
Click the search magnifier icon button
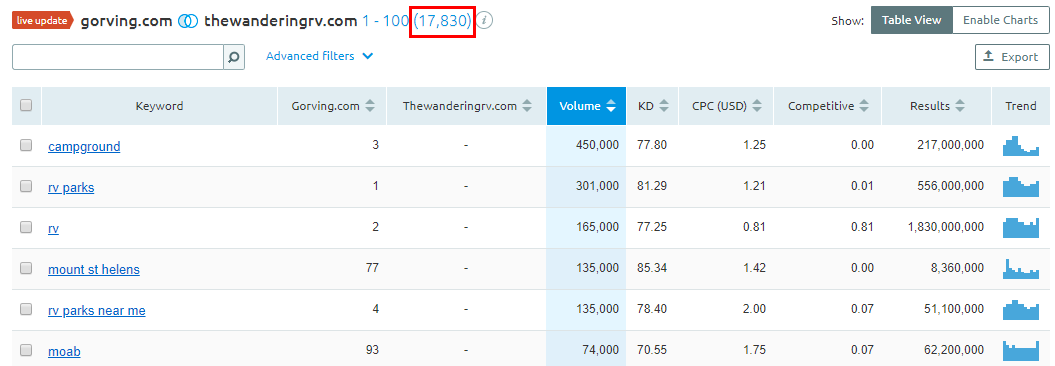click(x=233, y=57)
